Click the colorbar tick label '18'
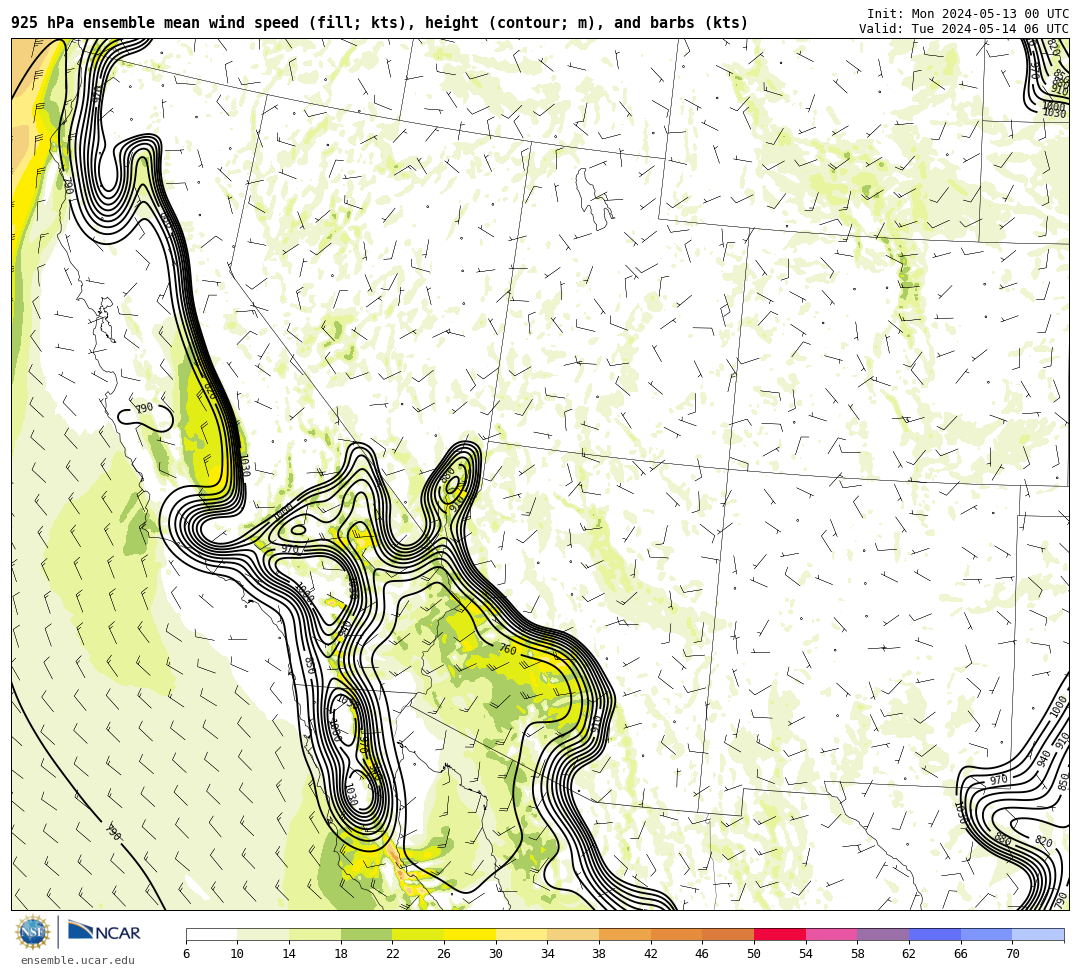 [x=341, y=954]
